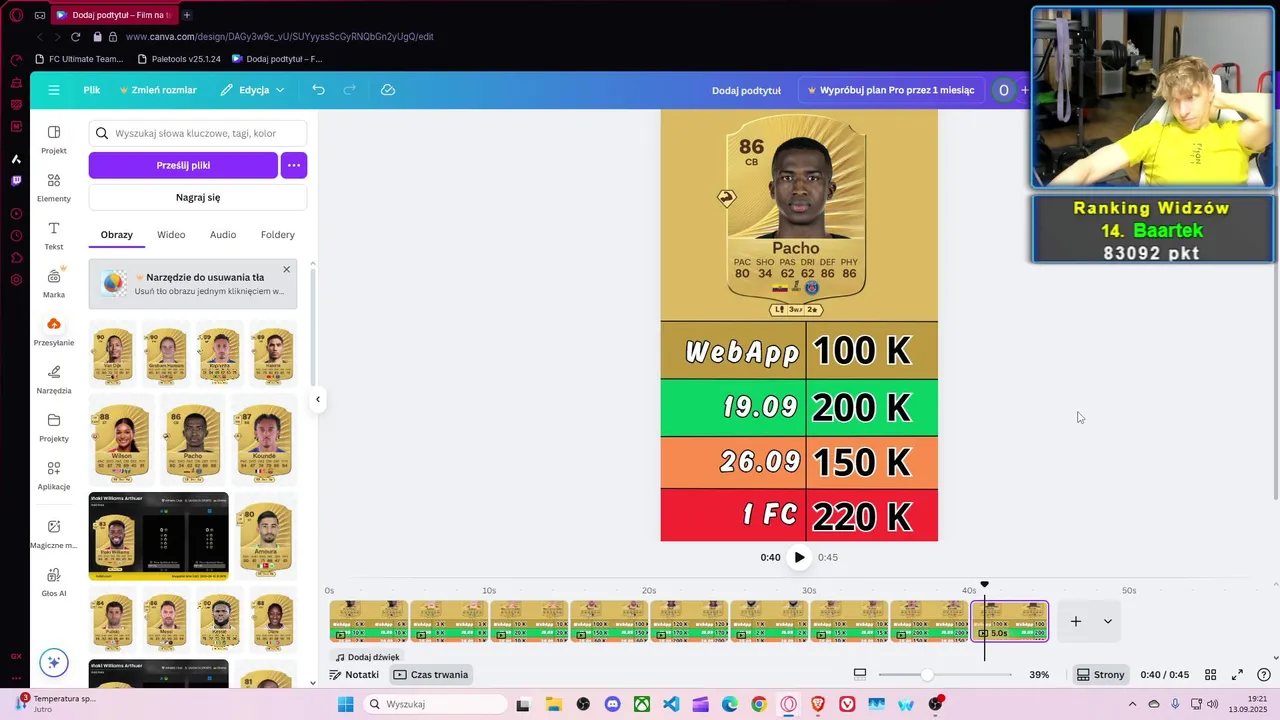The height and width of the screenshot is (720, 1280).
Task: Open the grid view of pages
Action: [1210, 675]
